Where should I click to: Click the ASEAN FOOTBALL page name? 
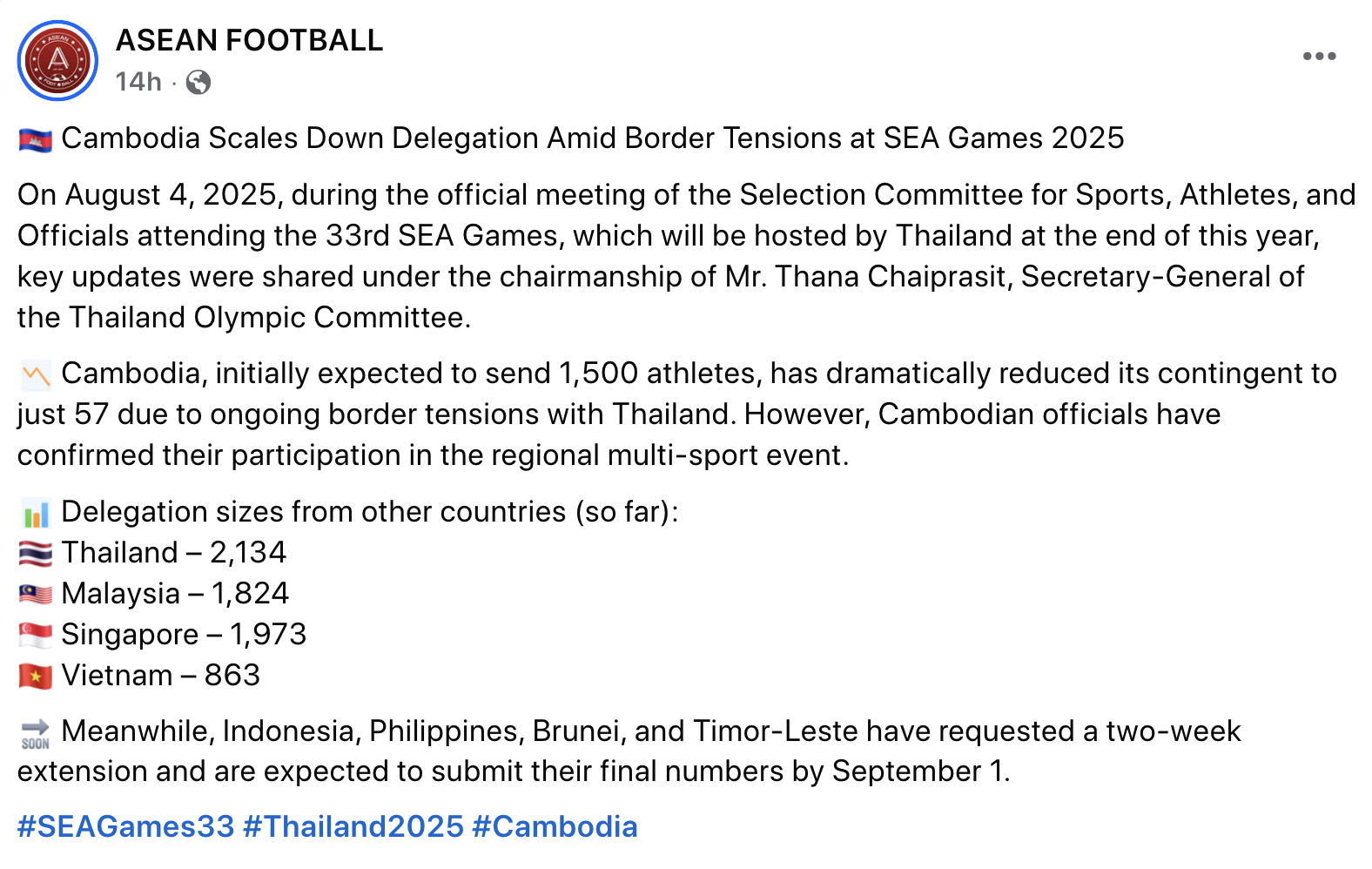[249, 40]
